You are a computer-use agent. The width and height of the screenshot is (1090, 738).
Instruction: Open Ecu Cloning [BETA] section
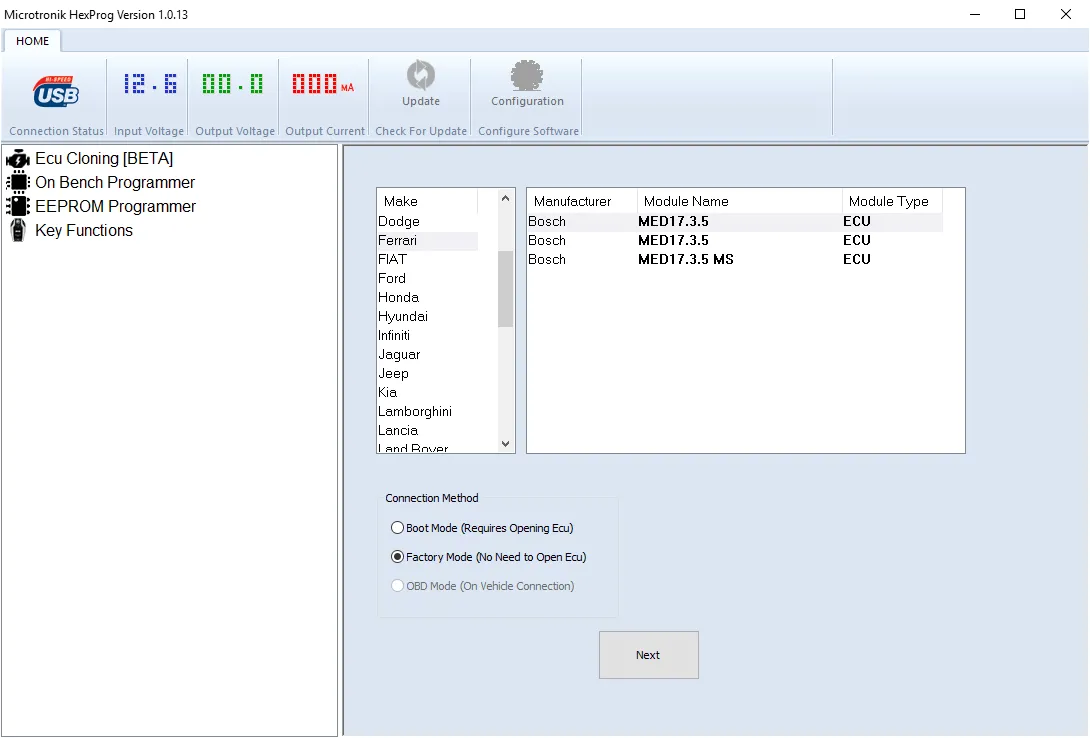pos(104,158)
